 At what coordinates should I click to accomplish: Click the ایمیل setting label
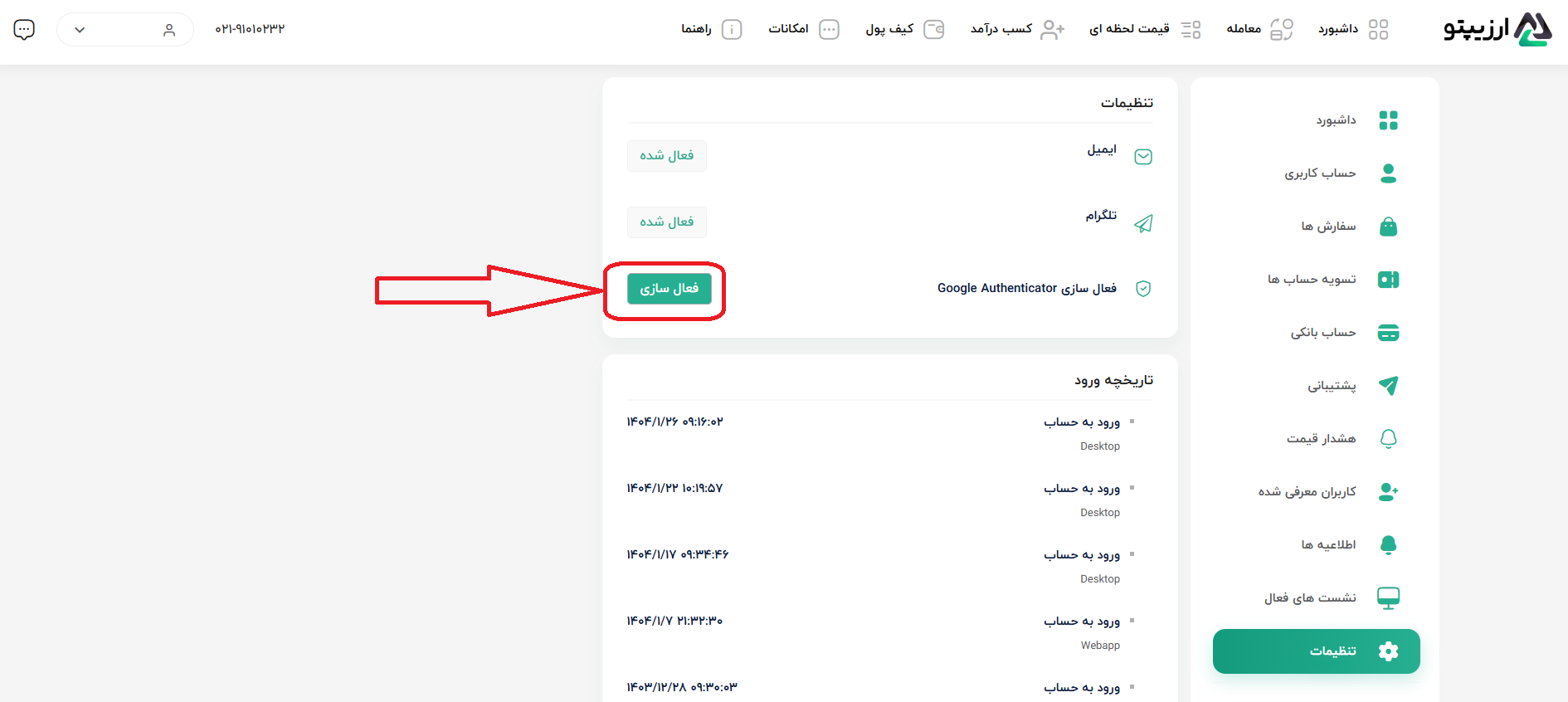pyautogui.click(x=1102, y=149)
